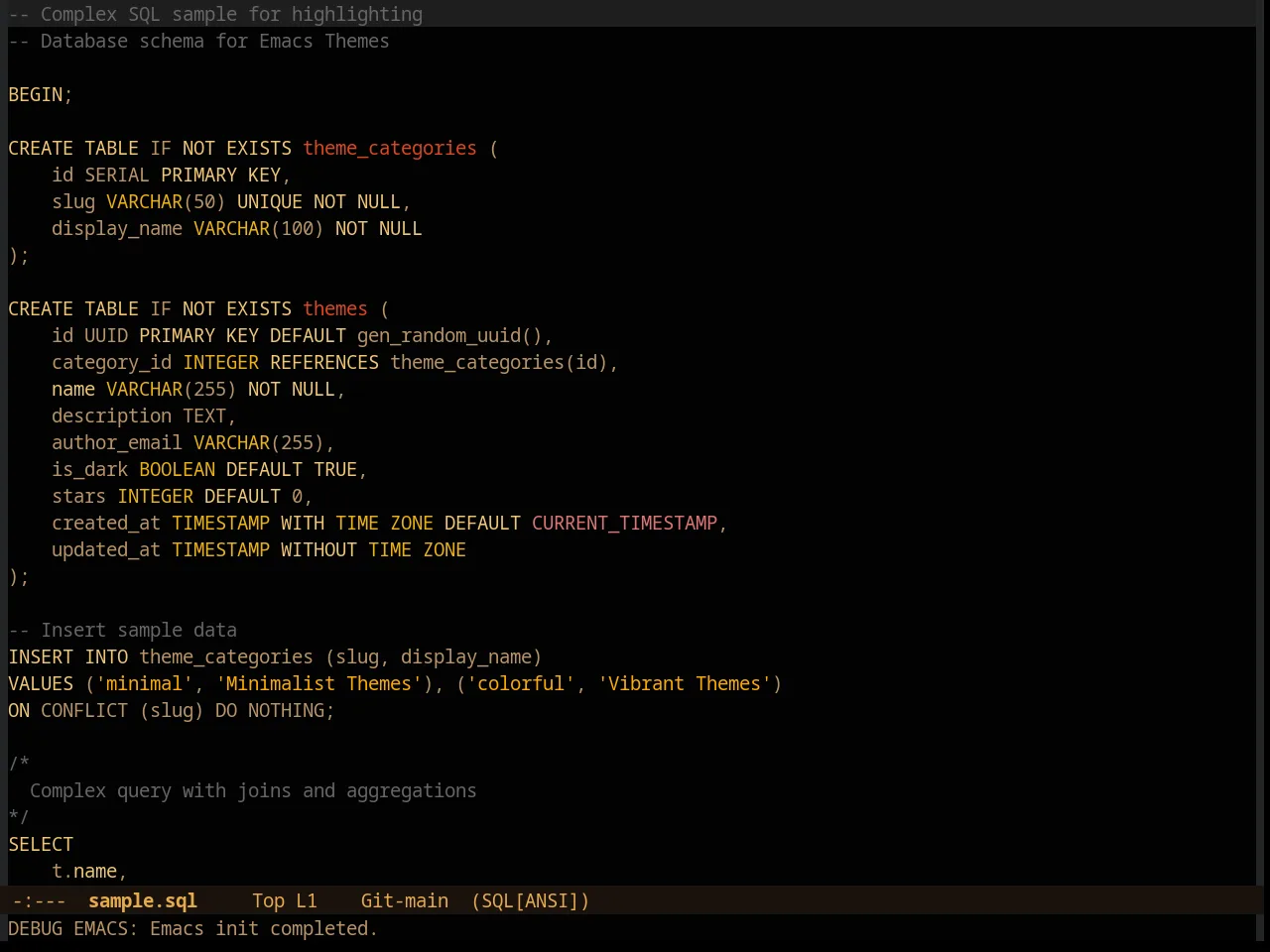Viewport: 1270px width, 952px height.
Task: Click gen_random_uuid() function call
Action: coord(449,335)
